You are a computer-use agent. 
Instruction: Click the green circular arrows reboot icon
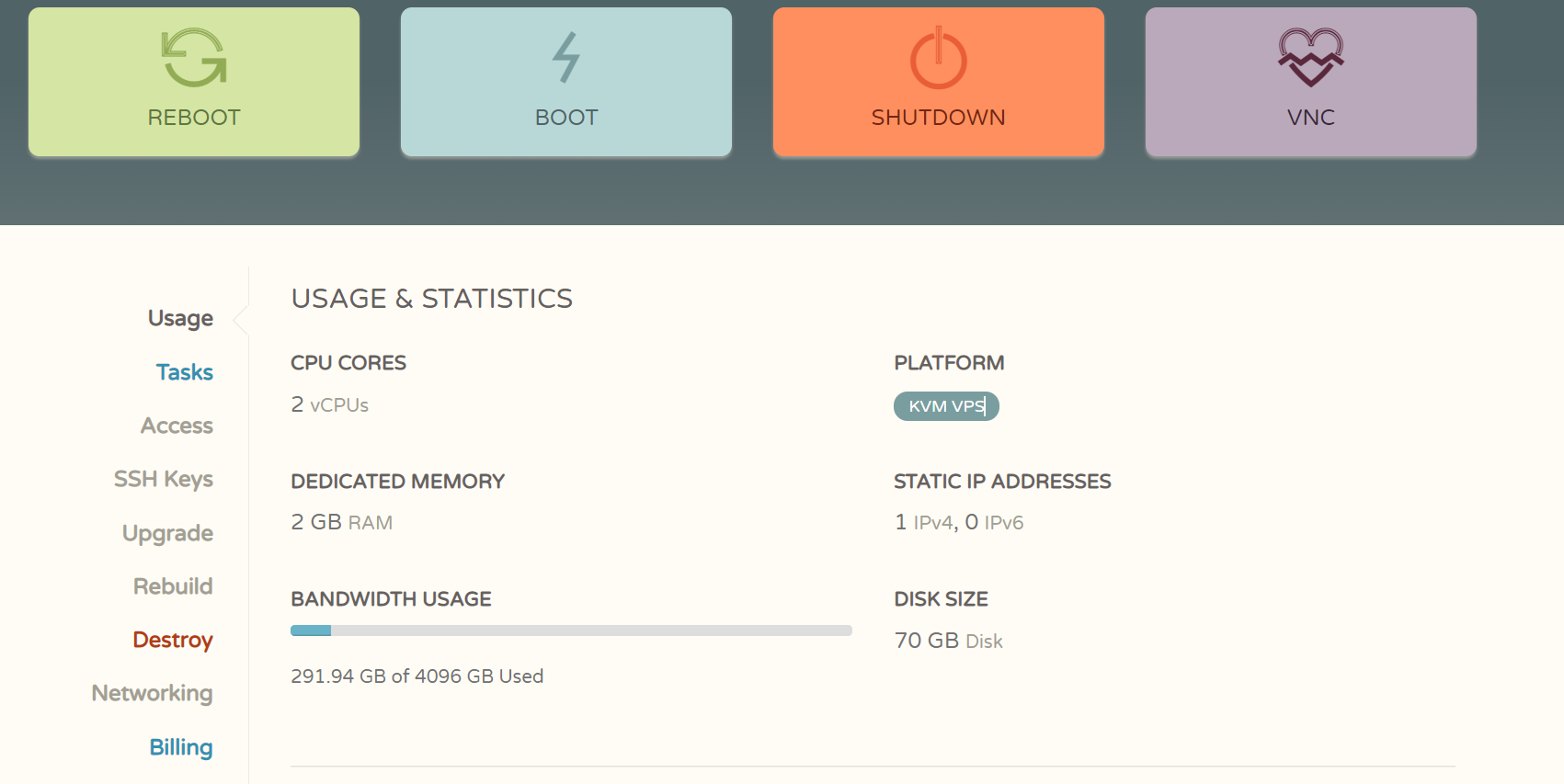point(194,58)
